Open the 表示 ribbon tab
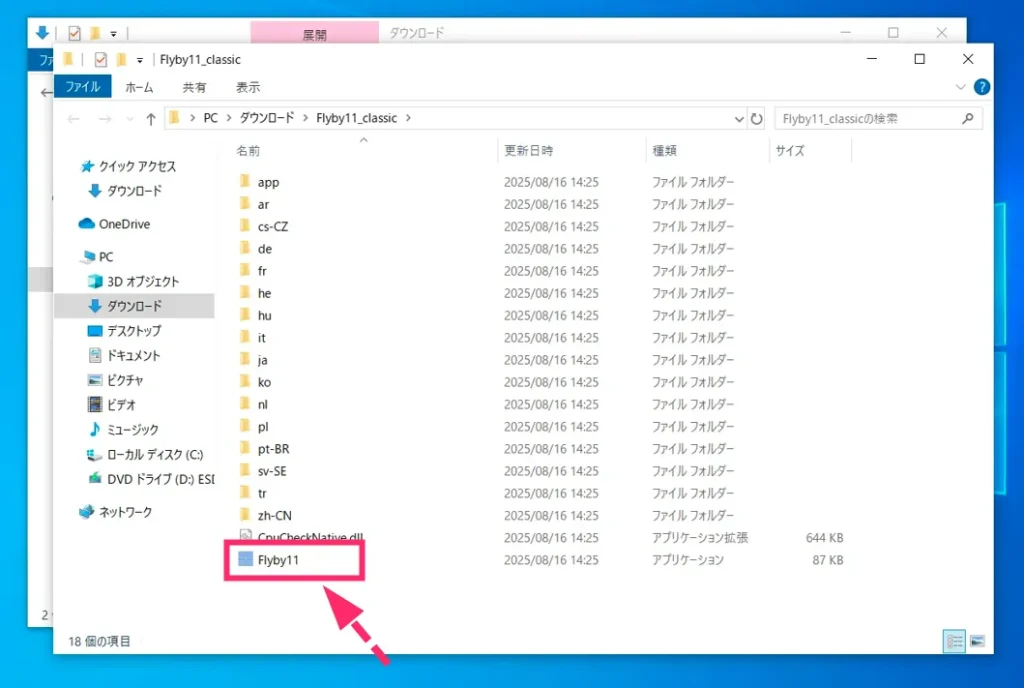The height and width of the screenshot is (688, 1024). (x=248, y=87)
